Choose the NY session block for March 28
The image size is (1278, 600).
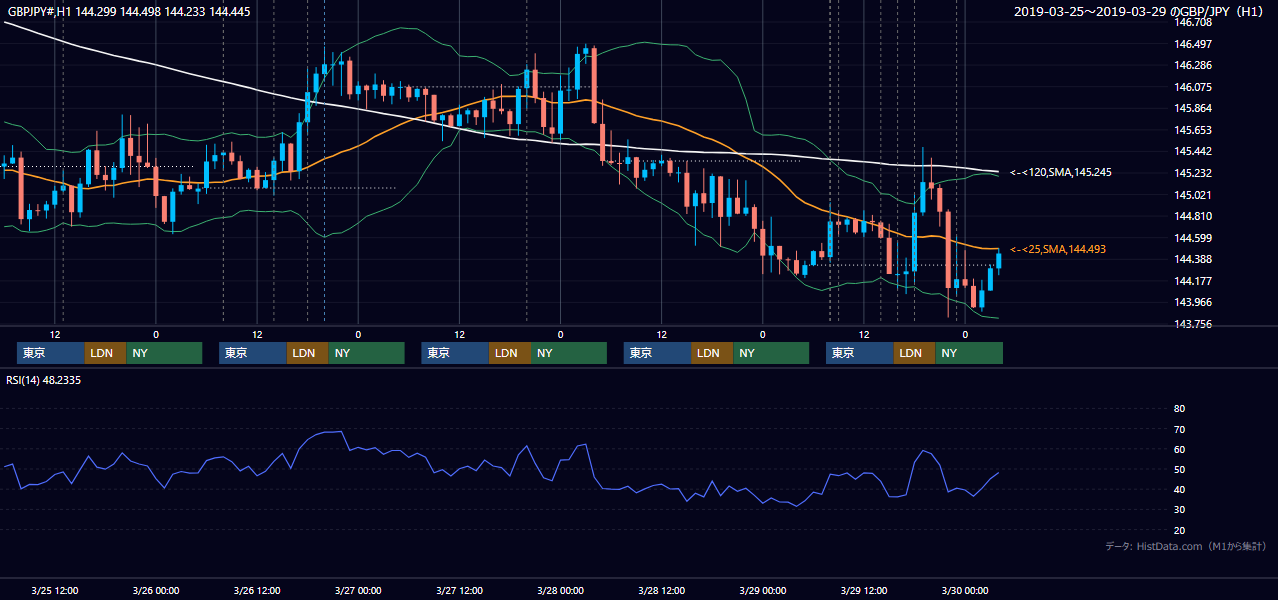click(771, 353)
